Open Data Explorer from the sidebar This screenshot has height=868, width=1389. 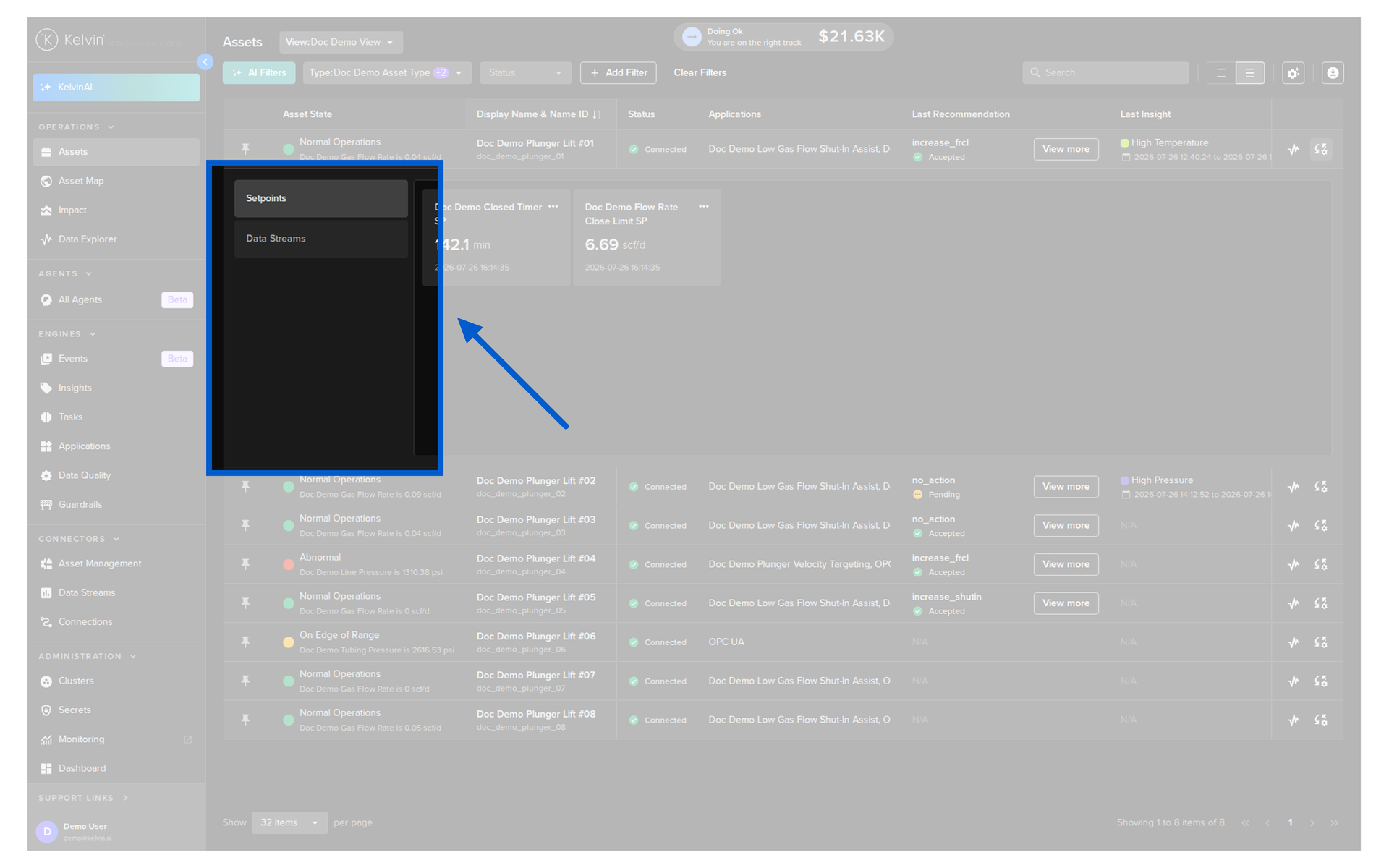pyautogui.click(x=116, y=239)
